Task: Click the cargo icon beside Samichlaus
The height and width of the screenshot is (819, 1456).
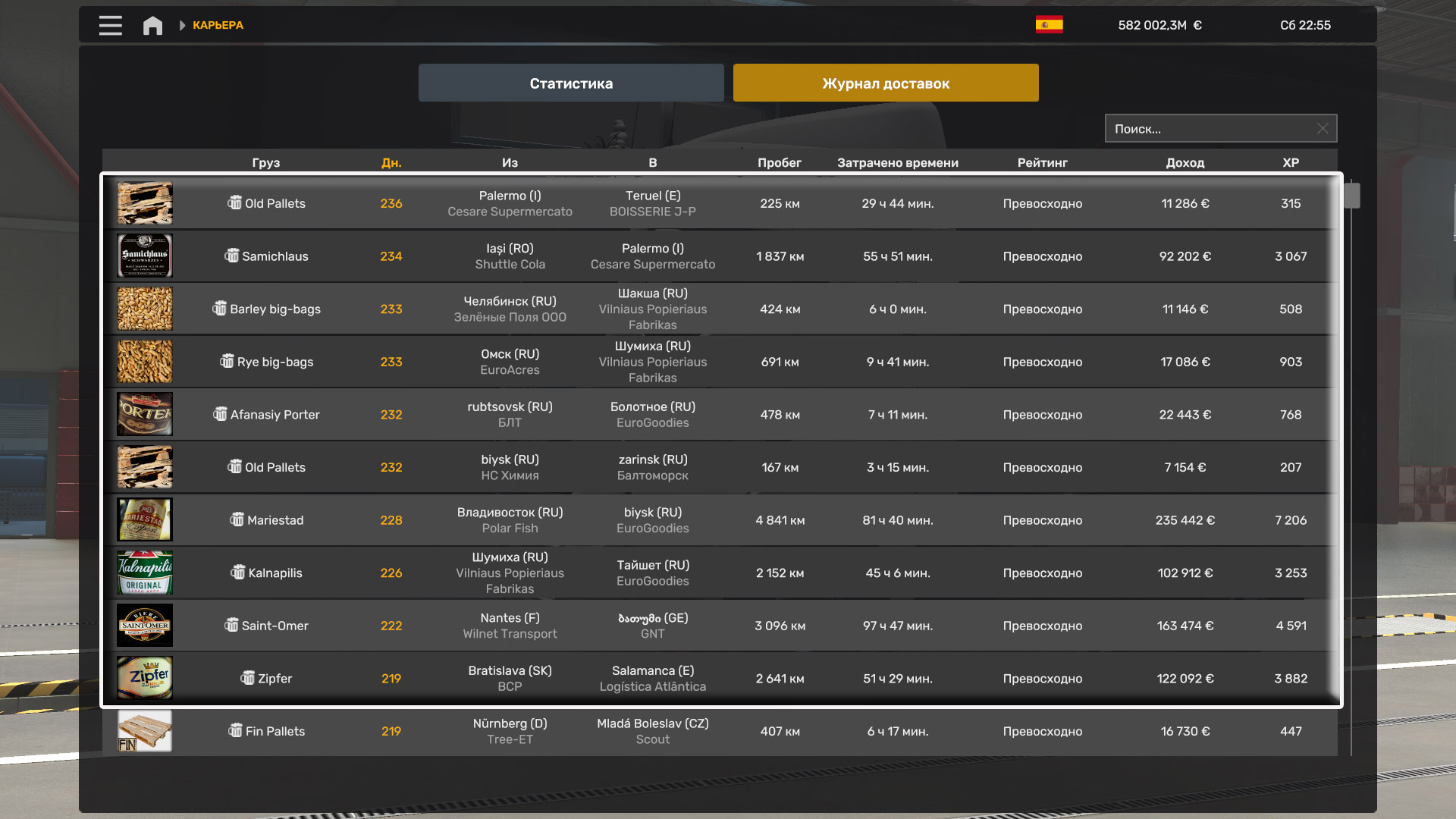Action: tap(231, 256)
